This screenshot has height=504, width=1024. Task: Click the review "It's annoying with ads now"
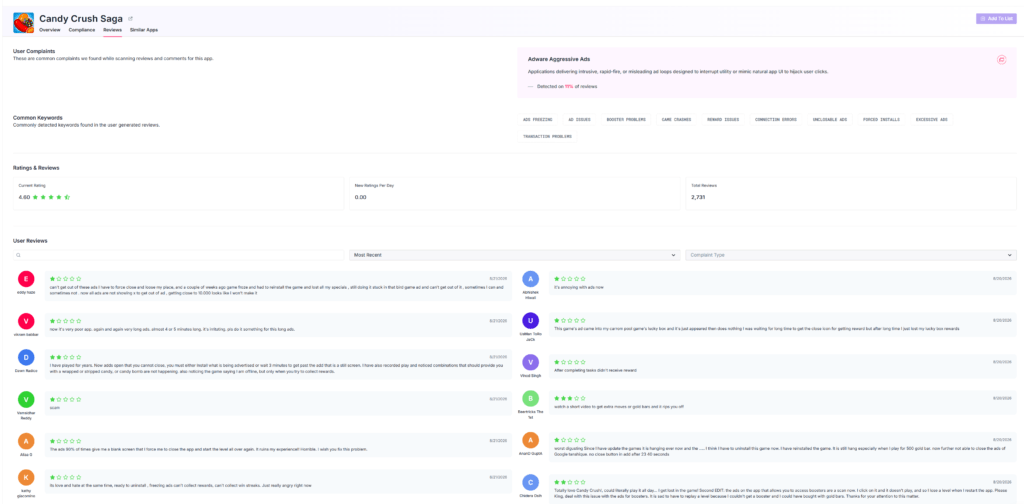[577, 287]
